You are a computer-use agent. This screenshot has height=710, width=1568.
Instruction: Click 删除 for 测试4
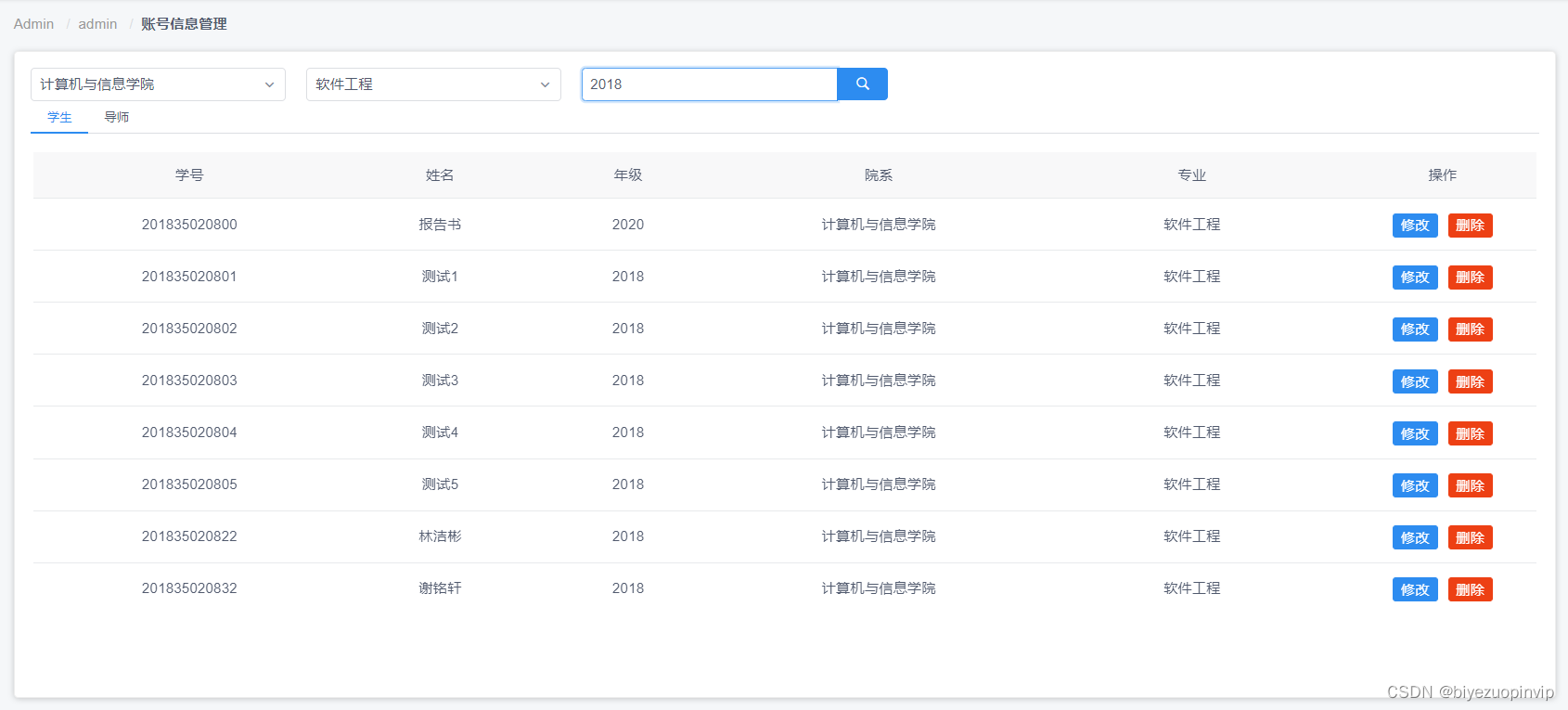coord(1470,433)
